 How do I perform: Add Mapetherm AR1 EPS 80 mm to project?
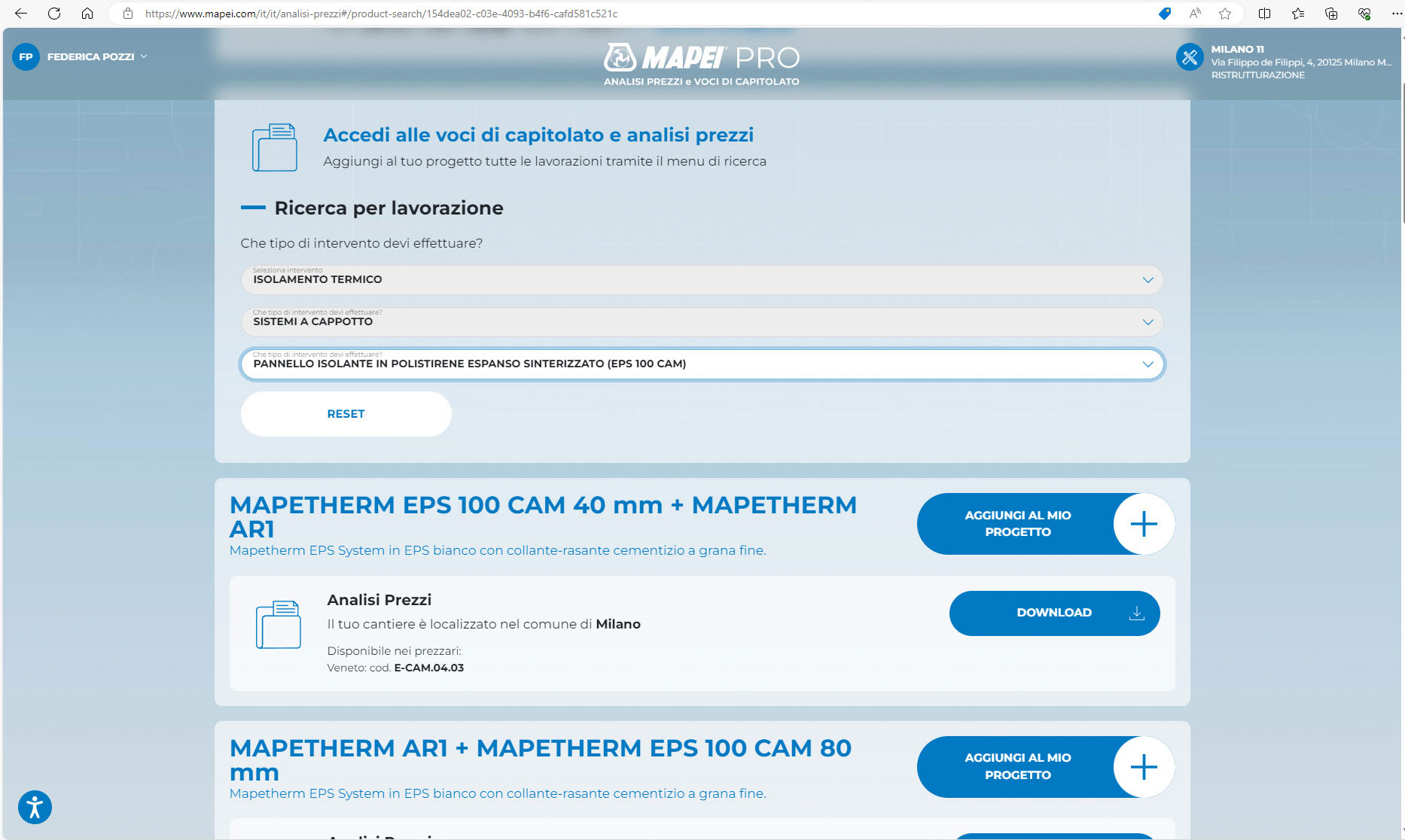[x=1045, y=766]
